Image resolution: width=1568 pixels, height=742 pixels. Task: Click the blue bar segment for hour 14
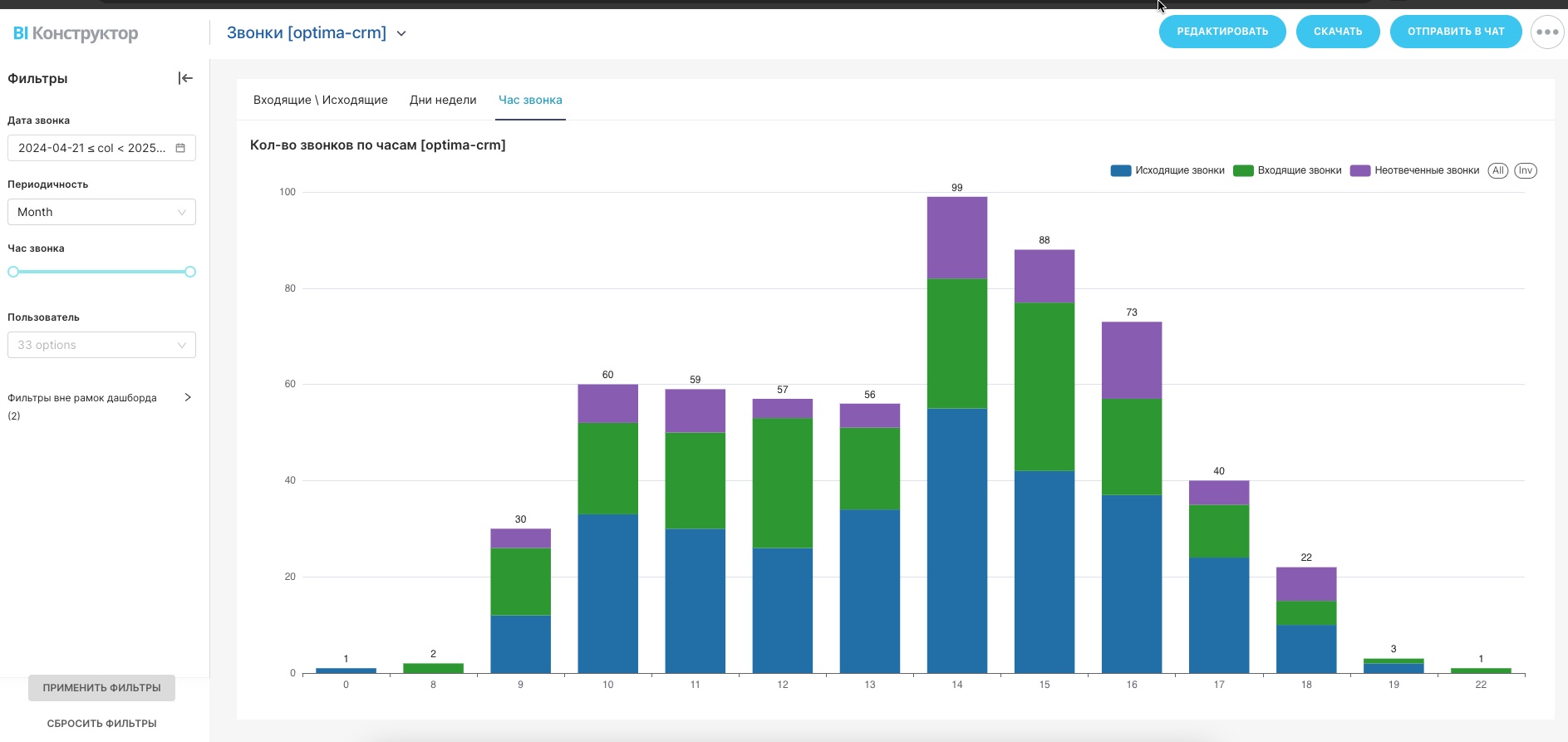(x=957, y=540)
